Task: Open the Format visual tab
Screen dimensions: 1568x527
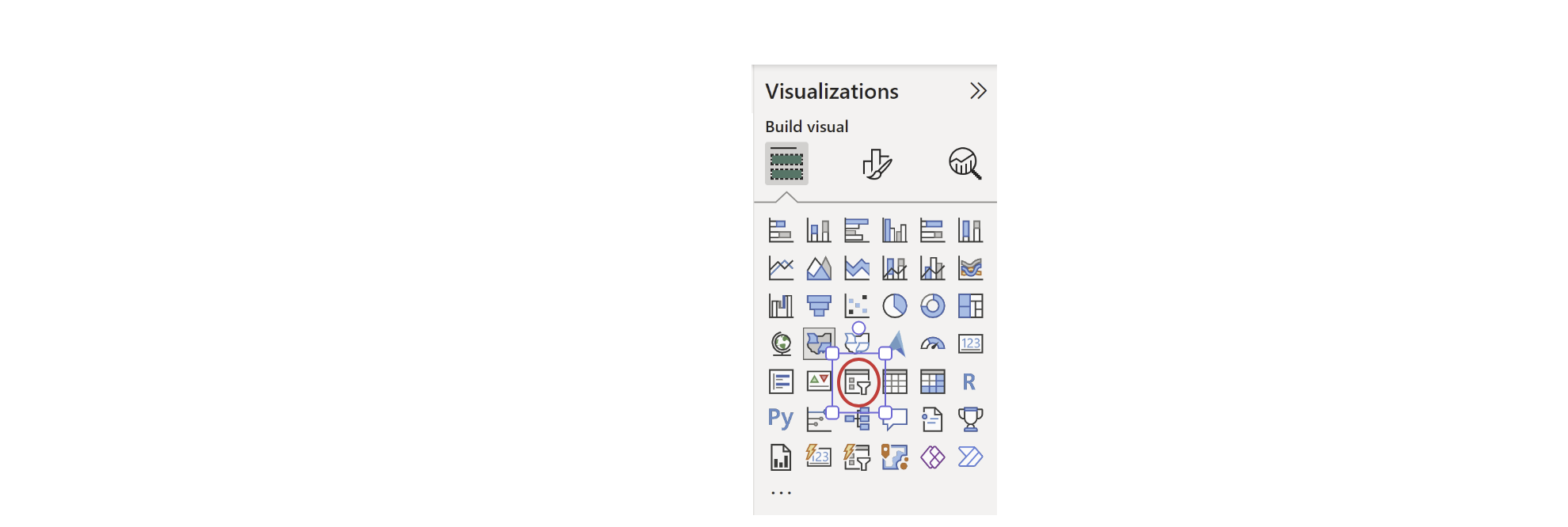Action: 877,164
